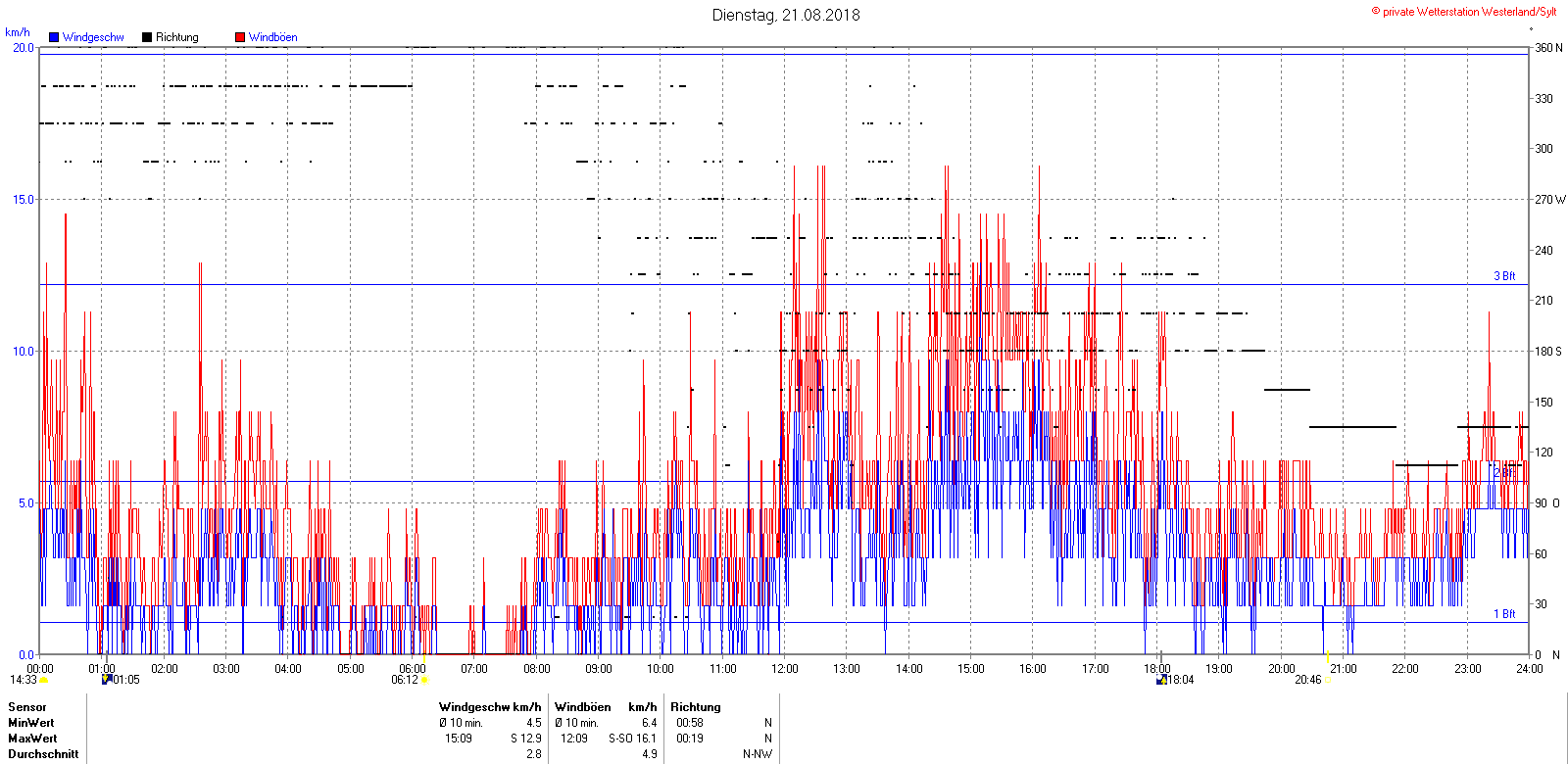Click the 180 S direction axis label
Image resolution: width=1568 pixels, height=764 pixels.
[1548, 351]
